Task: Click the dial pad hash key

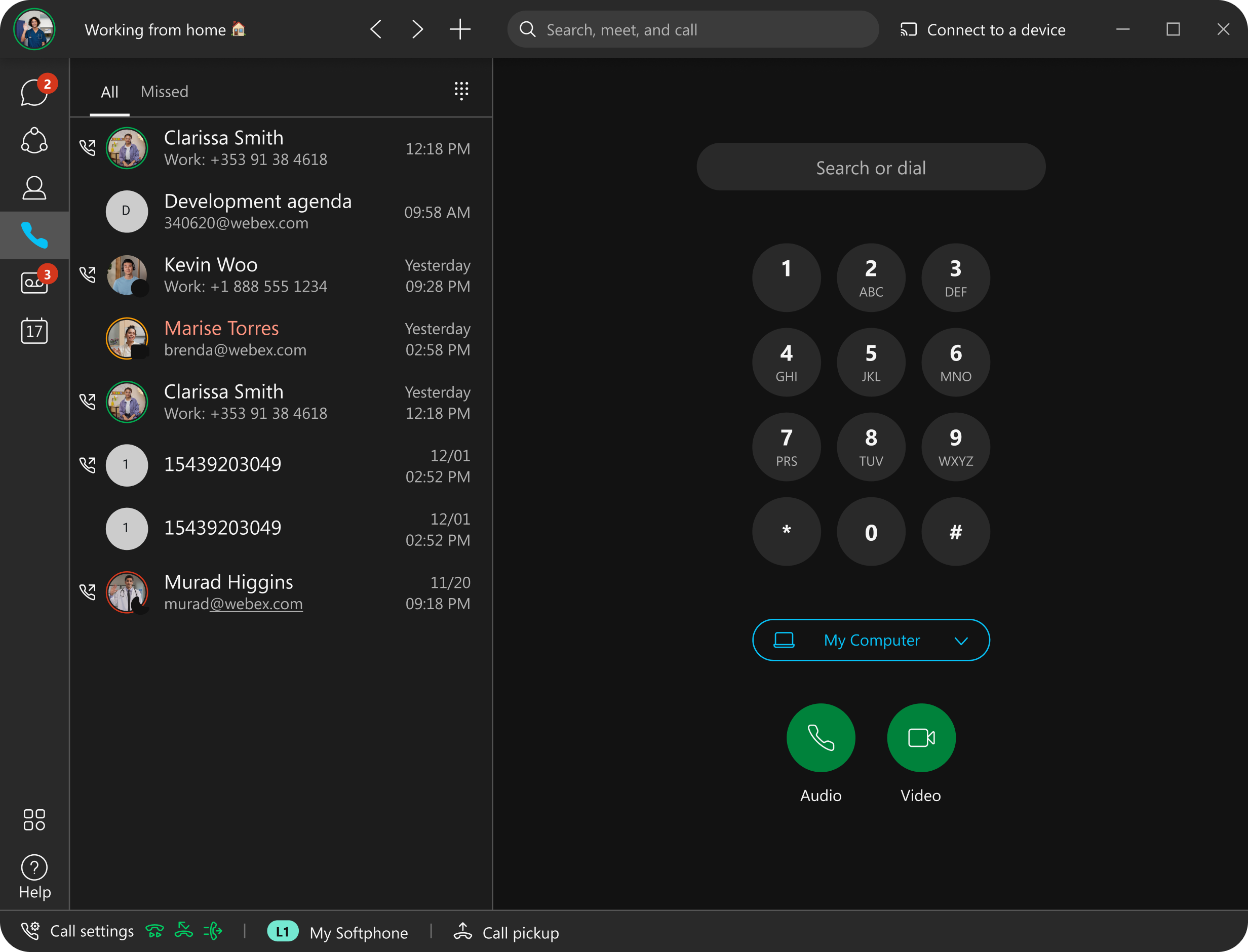Action: coord(956,531)
